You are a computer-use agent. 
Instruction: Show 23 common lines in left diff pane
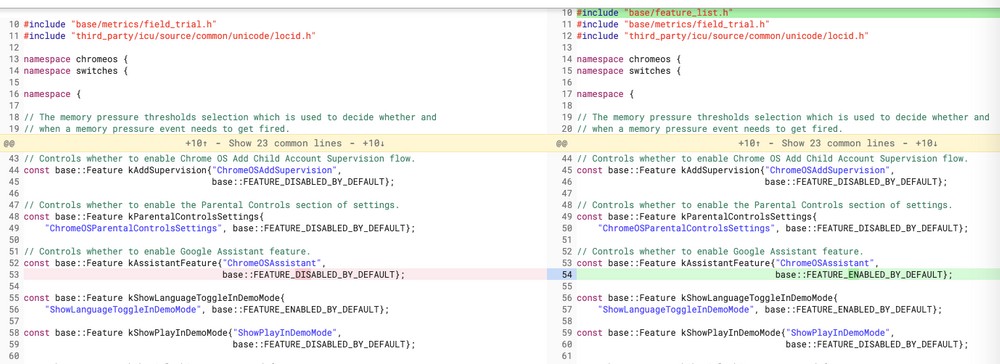coord(285,143)
